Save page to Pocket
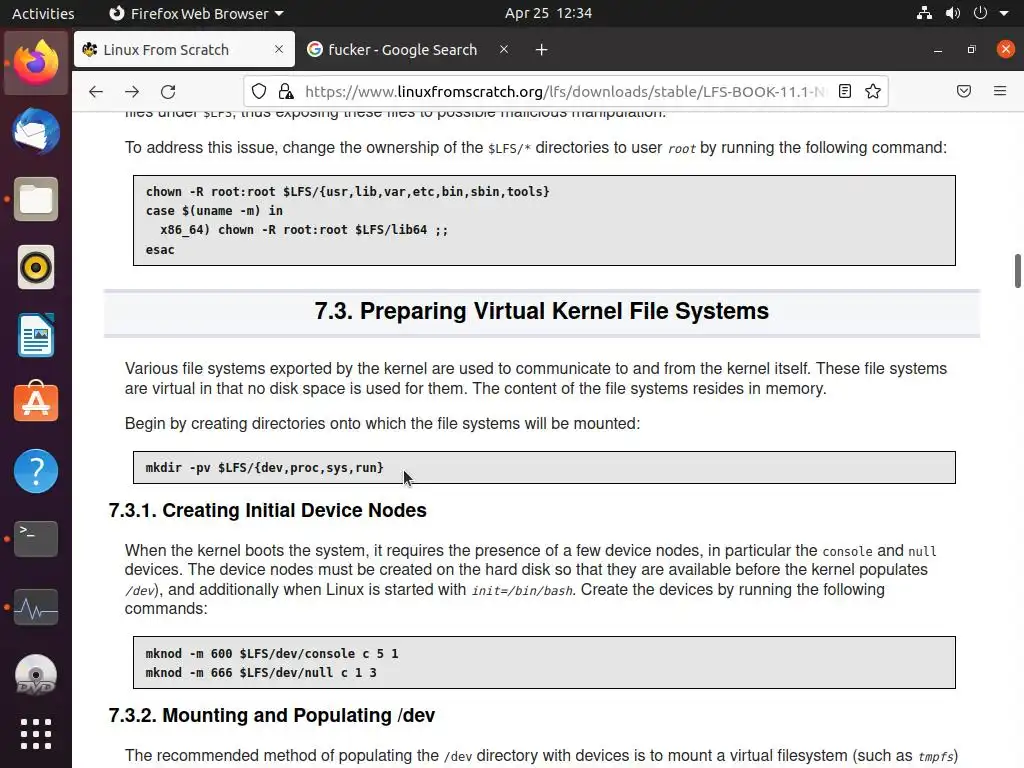The height and width of the screenshot is (768, 1024). coord(964,91)
